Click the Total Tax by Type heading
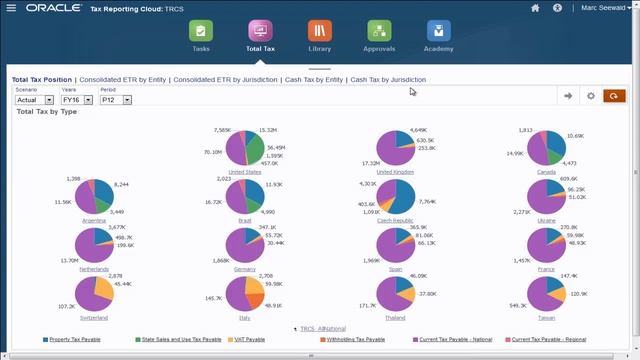The image size is (640, 360). [x=47, y=111]
